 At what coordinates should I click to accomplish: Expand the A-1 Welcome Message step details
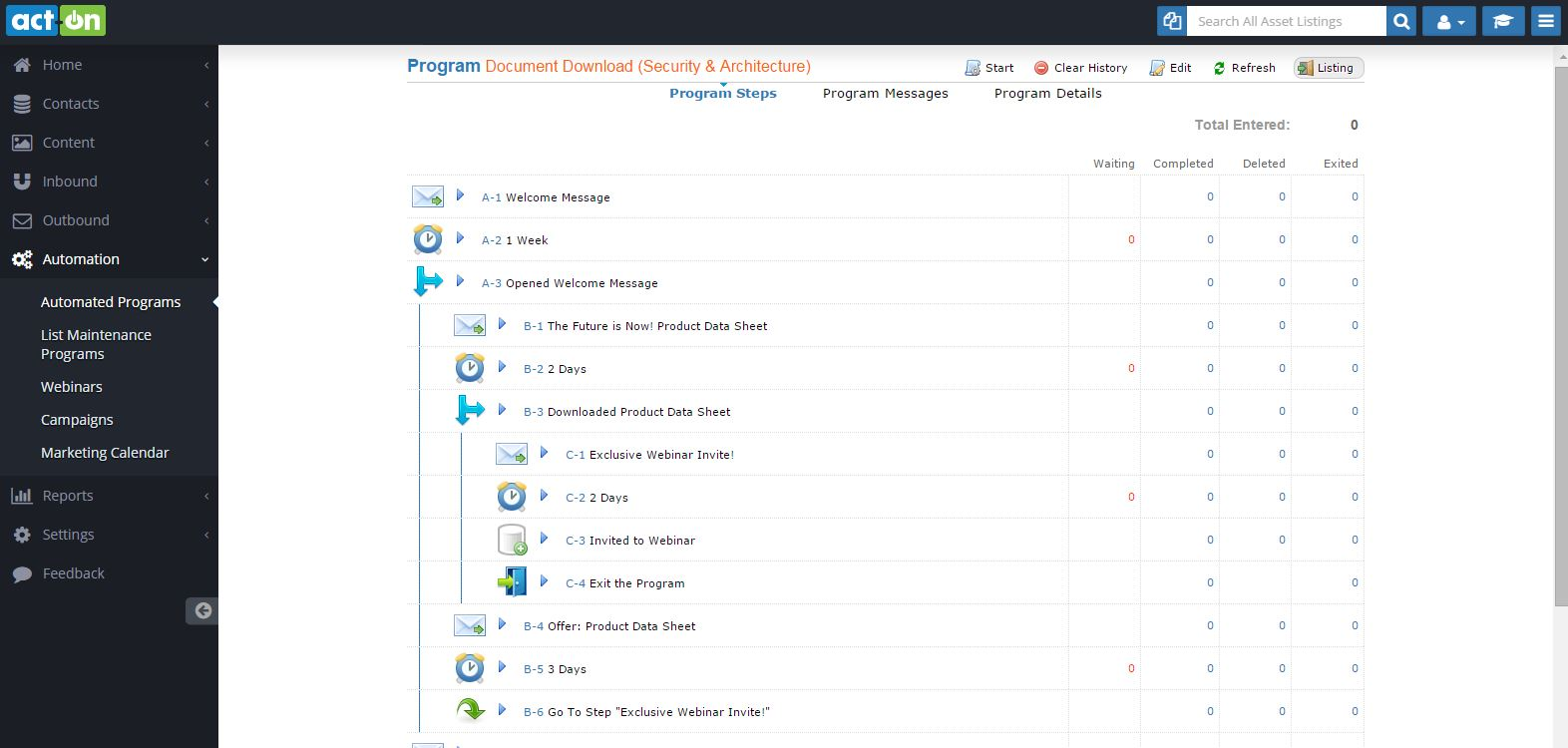pos(460,195)
